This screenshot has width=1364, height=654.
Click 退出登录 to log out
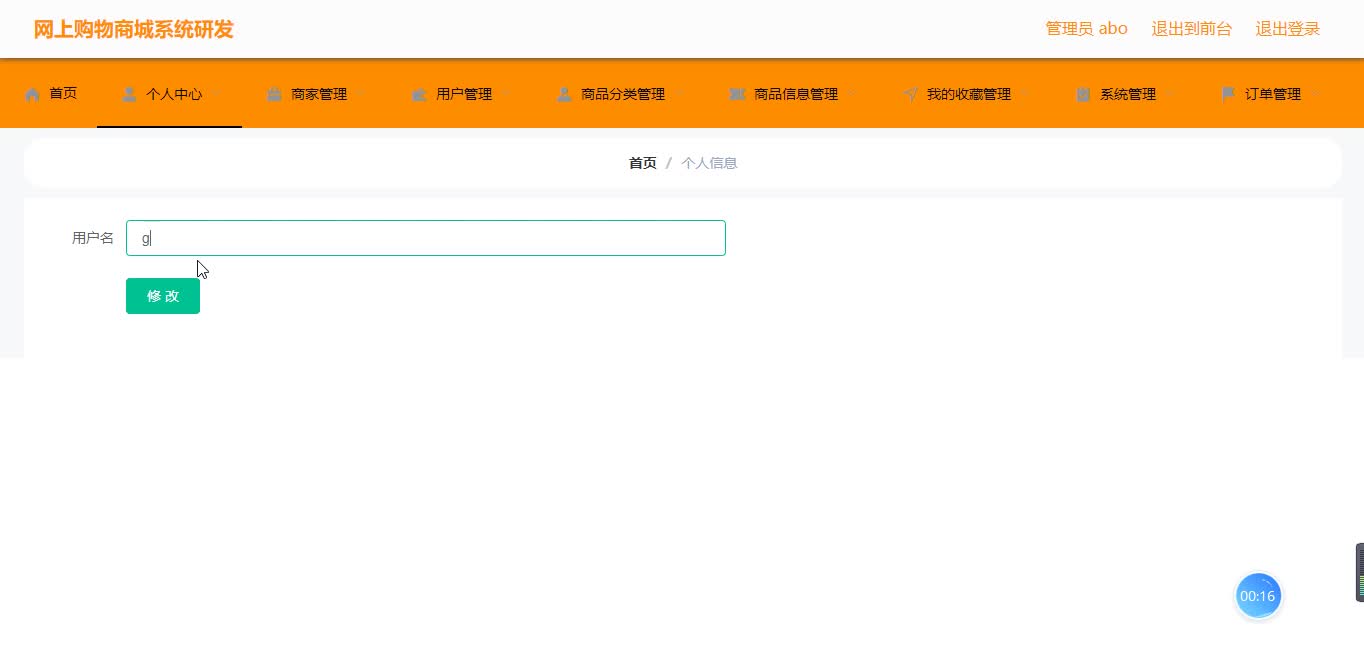coord(1288,29)
